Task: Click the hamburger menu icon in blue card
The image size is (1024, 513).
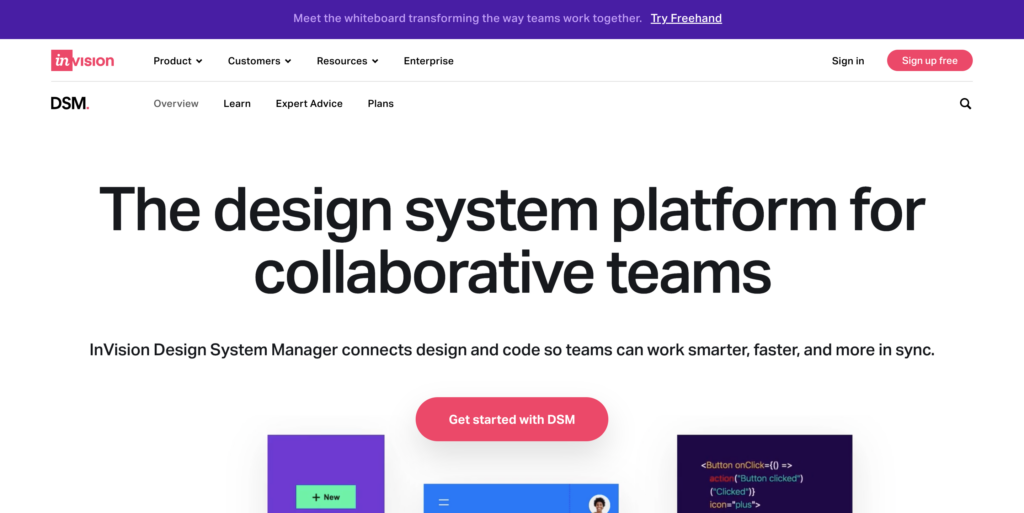Action: pos(444,502)
